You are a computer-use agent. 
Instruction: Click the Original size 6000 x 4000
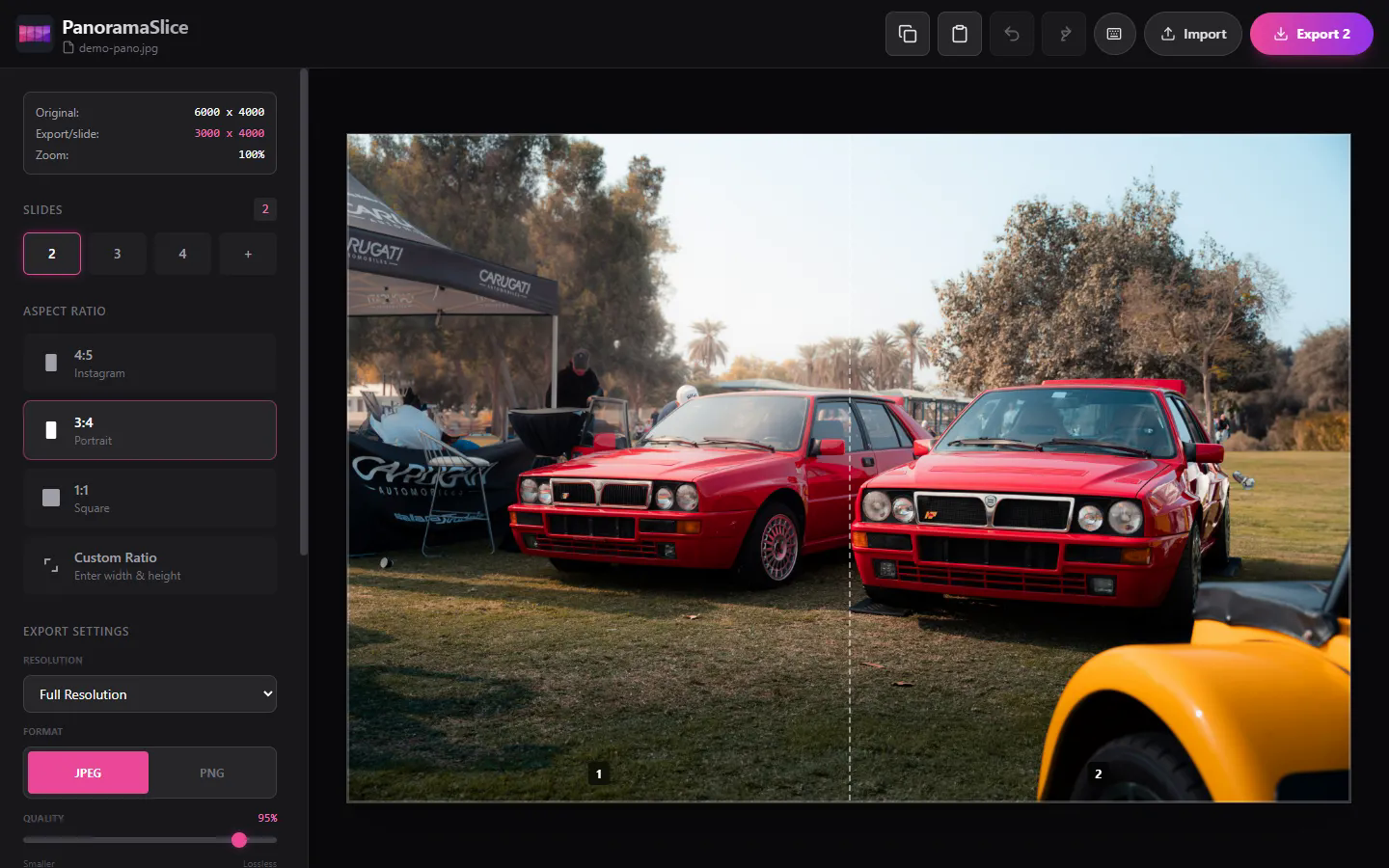pyautogui.click(x=230, y=112)
